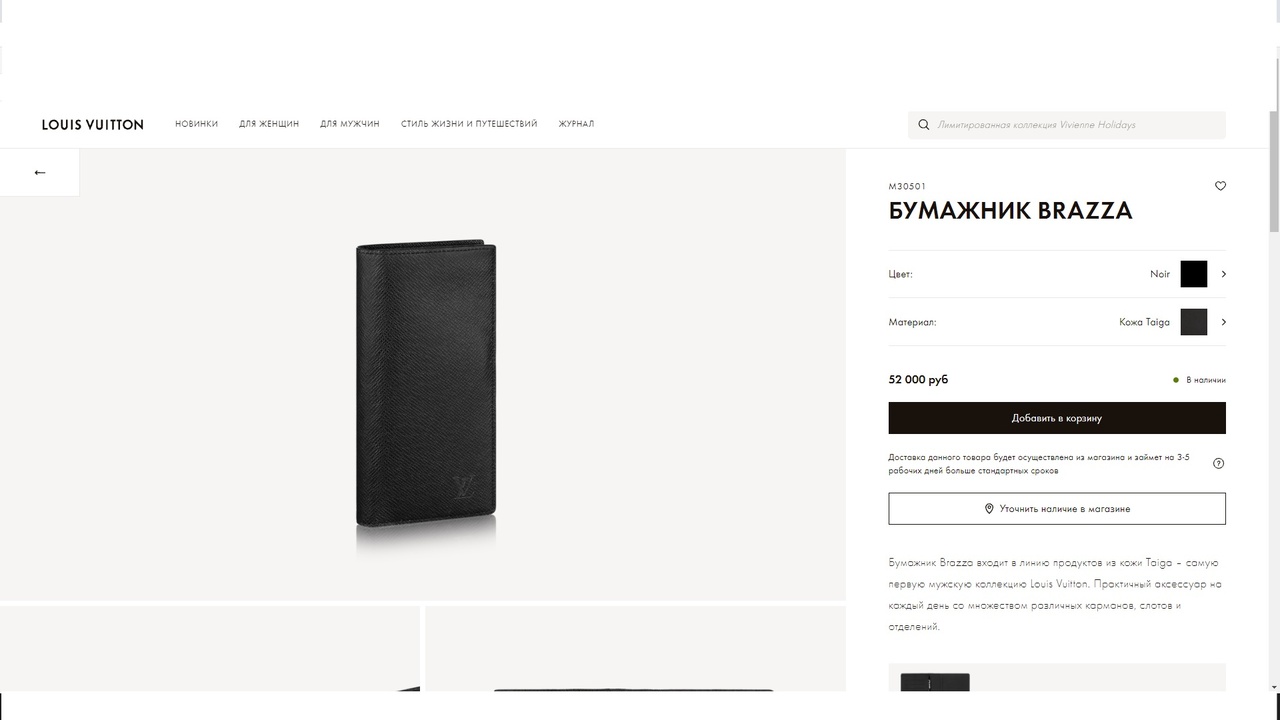Open the delivery info question mark icon
This screenshot has width=1280, height=720.
1218,463
